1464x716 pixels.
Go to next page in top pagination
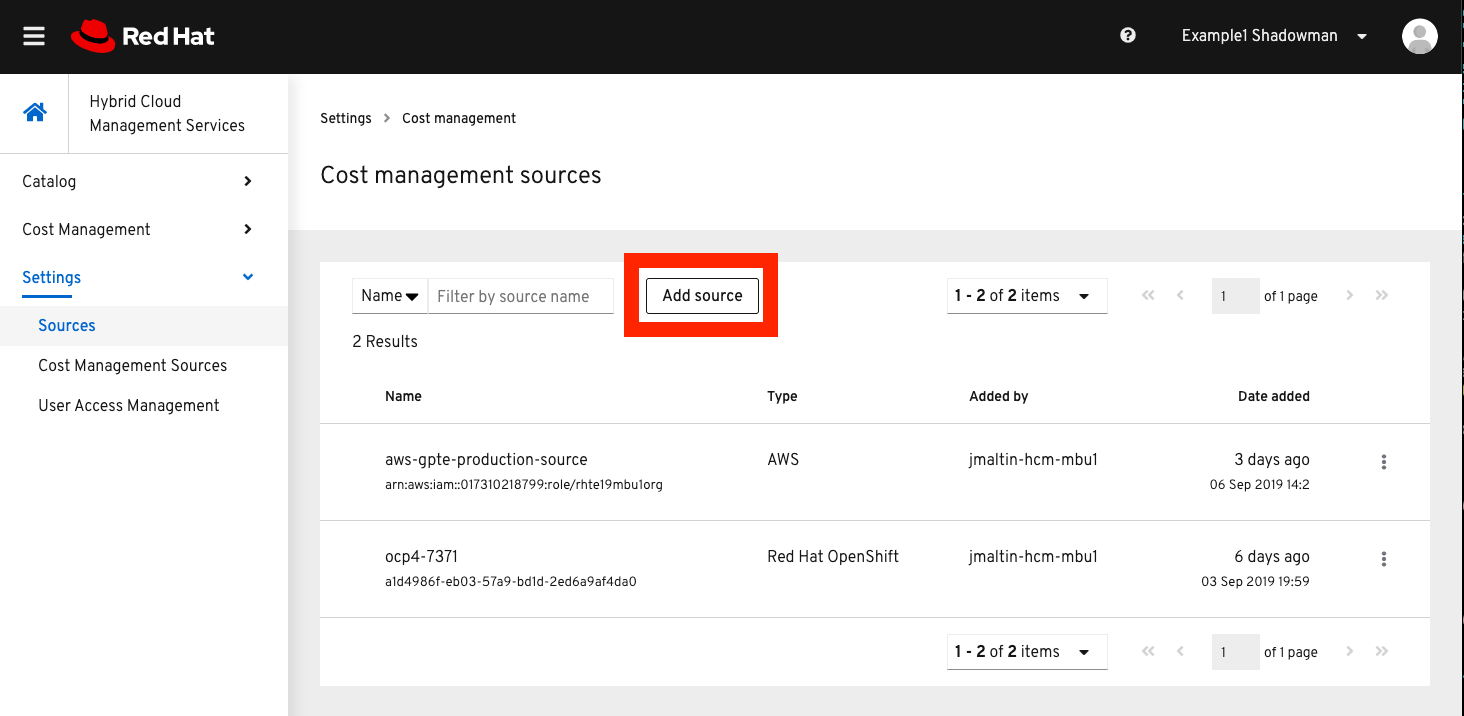click(1350, 295)
